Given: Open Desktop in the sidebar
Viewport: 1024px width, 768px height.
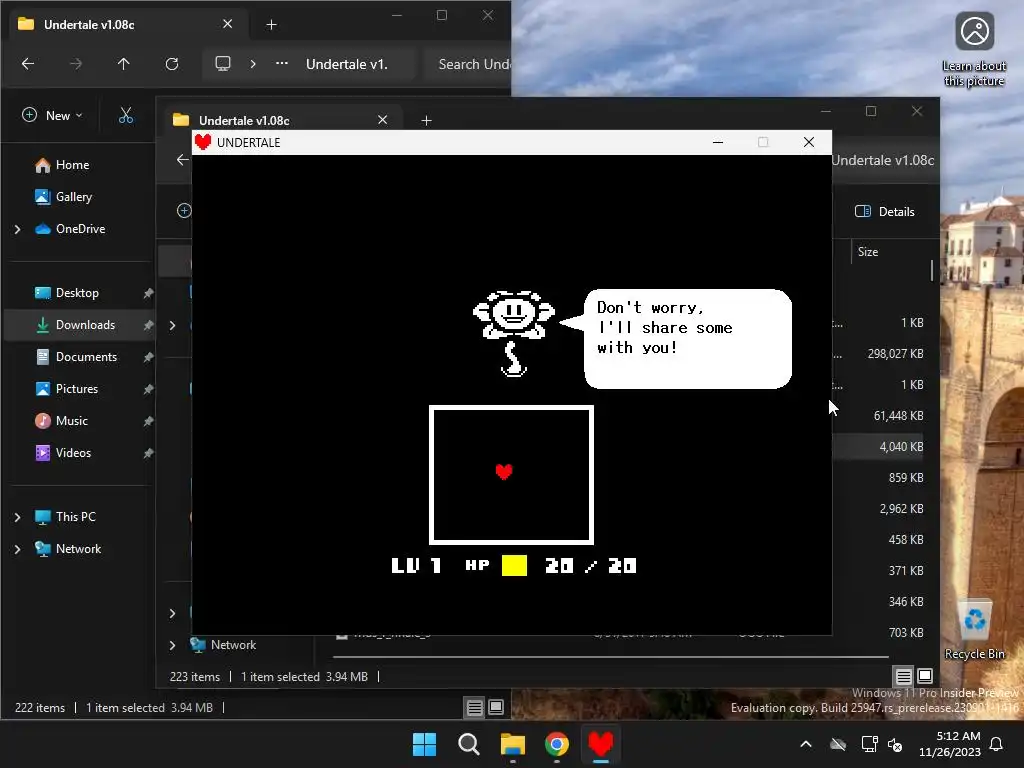Looking at the screenshot, I should 67,293.
